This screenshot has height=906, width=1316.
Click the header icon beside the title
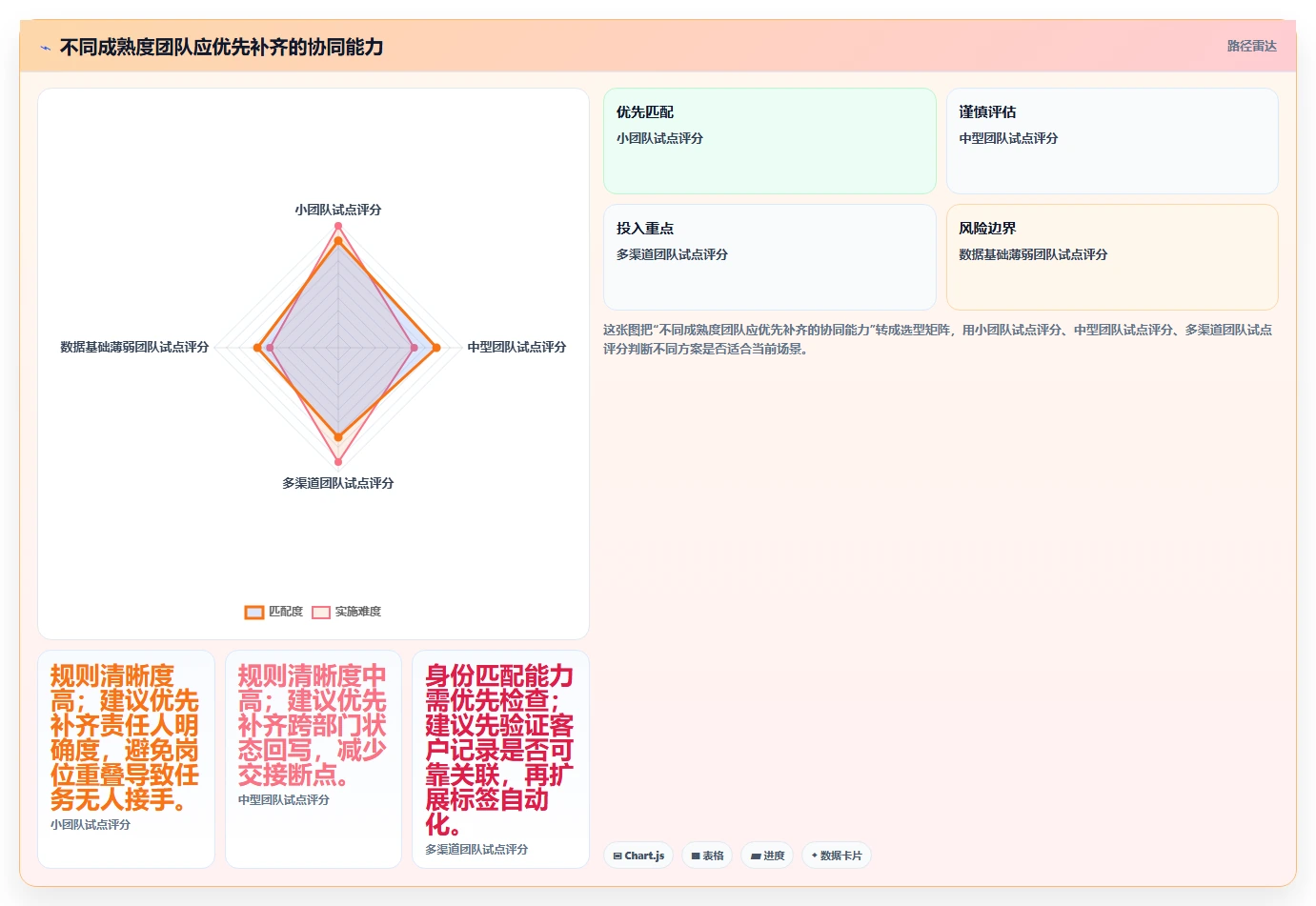45,48
